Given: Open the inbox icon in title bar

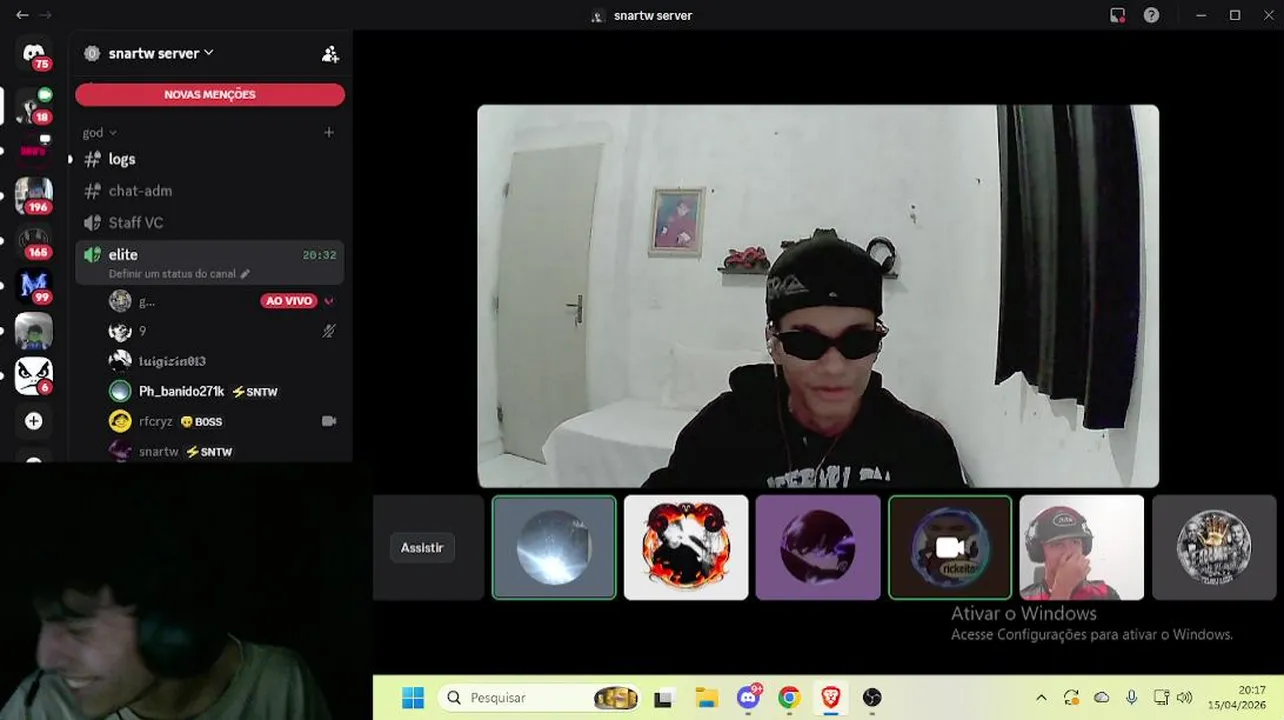Looking at the screenshot, I should [1117, 15].
